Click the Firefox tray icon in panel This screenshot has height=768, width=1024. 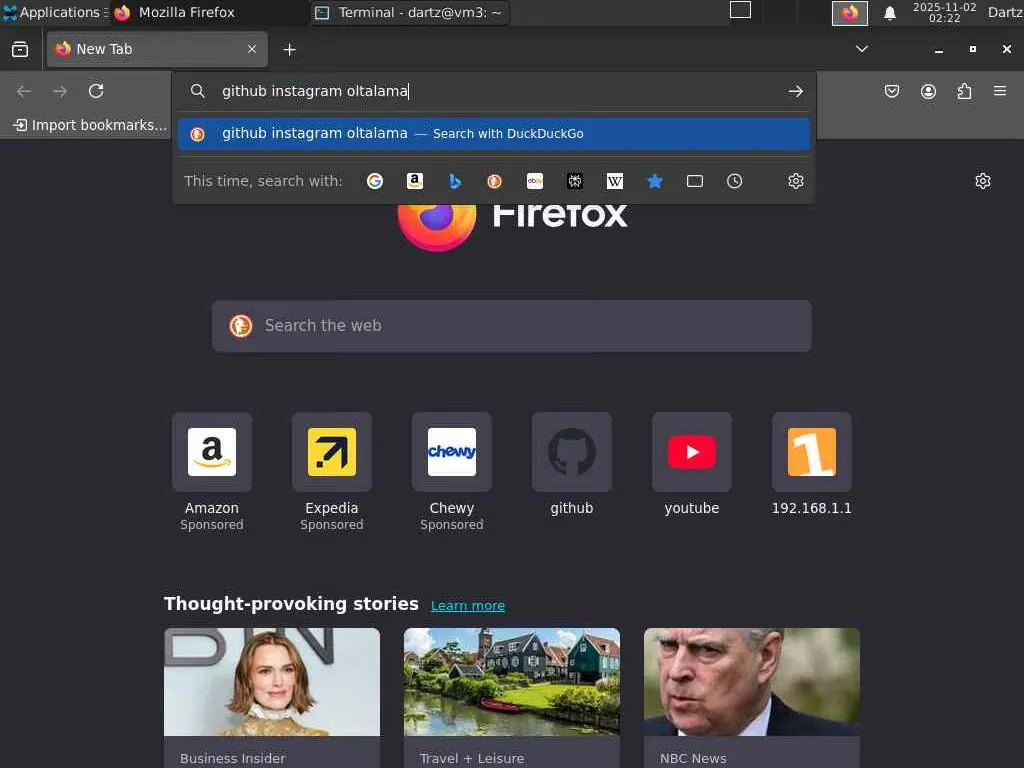(850, 13)
